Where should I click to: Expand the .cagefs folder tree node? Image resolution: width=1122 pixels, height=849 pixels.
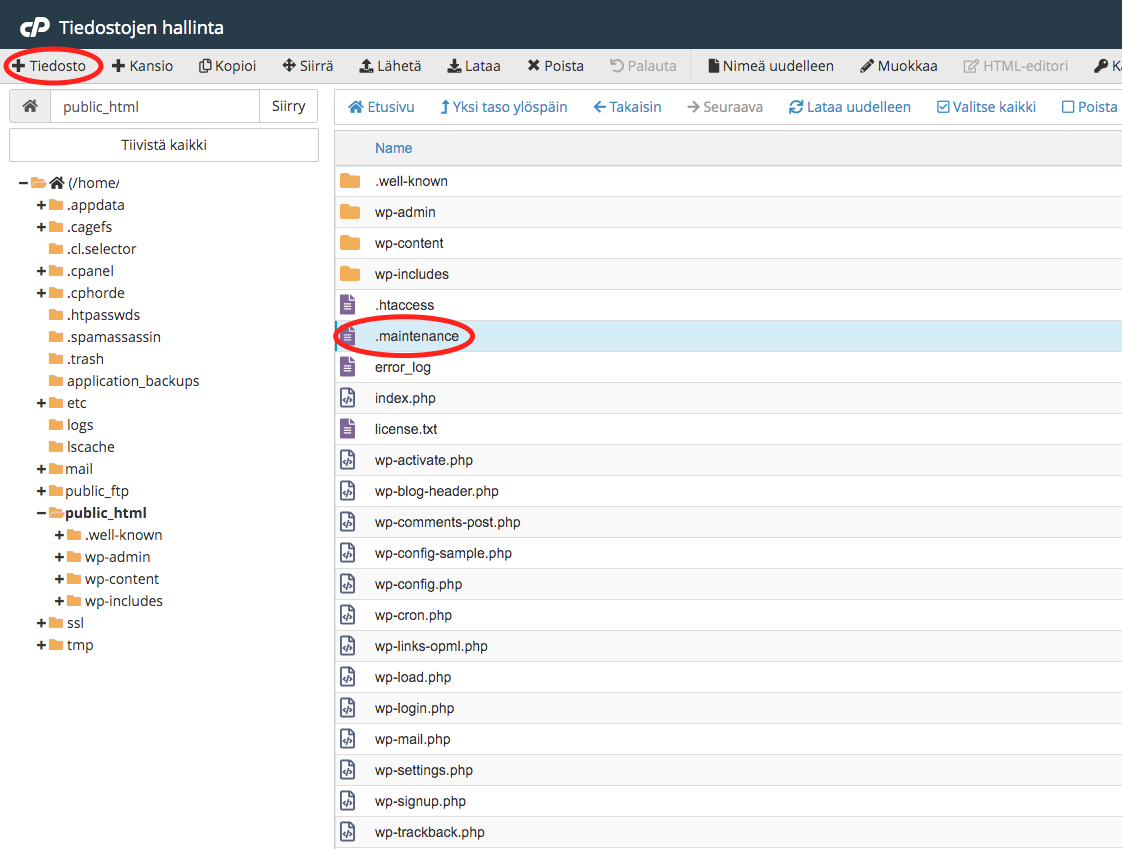coord(42,228)
